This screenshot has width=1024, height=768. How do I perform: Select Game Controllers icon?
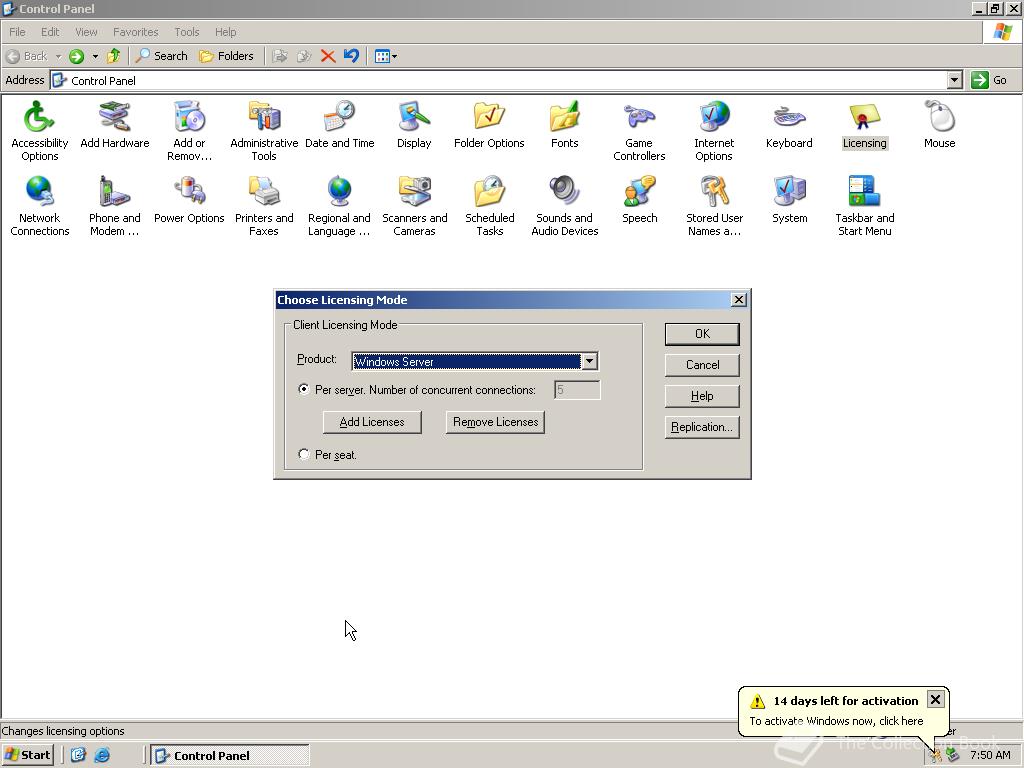[639, 130]
